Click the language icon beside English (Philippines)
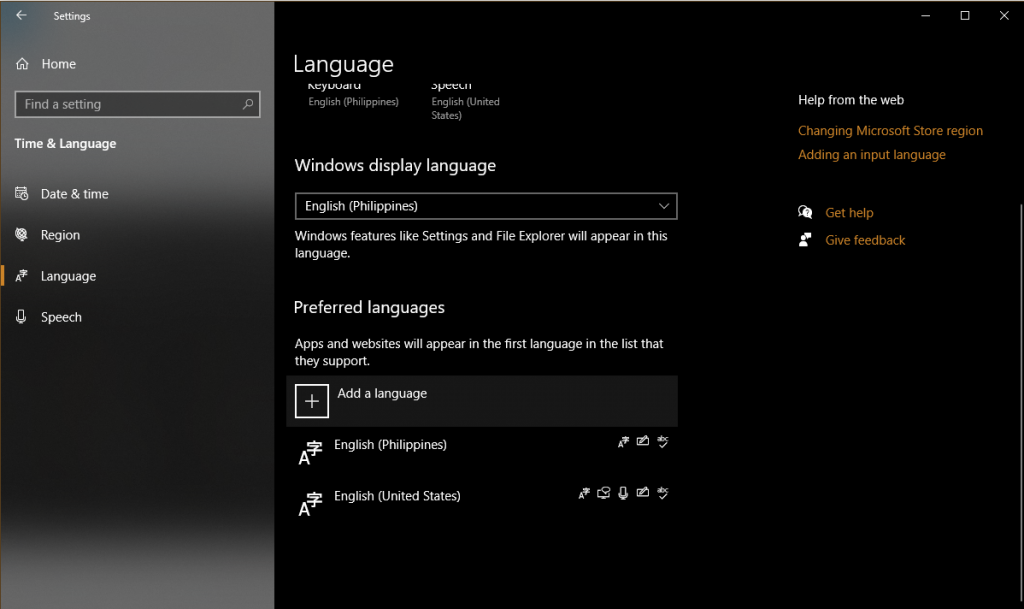The image size is (1024, 609). pos(310,453)
